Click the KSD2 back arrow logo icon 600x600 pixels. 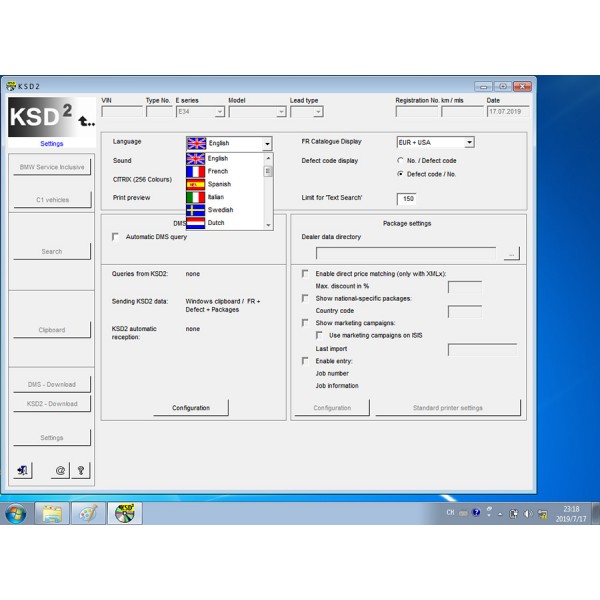(x=86, y=121)
